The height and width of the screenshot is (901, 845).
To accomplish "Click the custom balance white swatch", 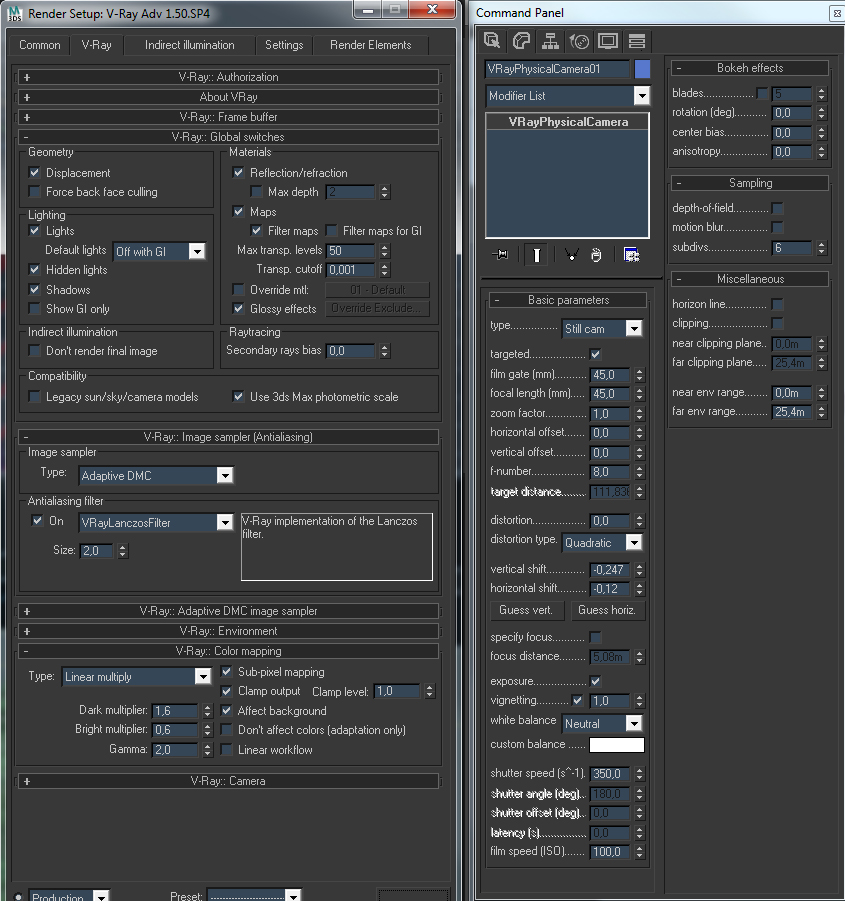I will pos(617,745).
